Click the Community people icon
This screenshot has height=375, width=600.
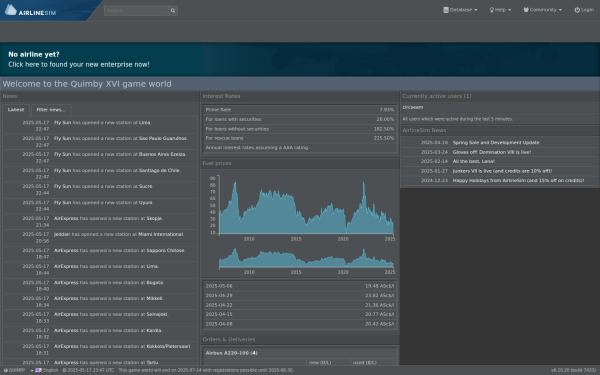526,10
